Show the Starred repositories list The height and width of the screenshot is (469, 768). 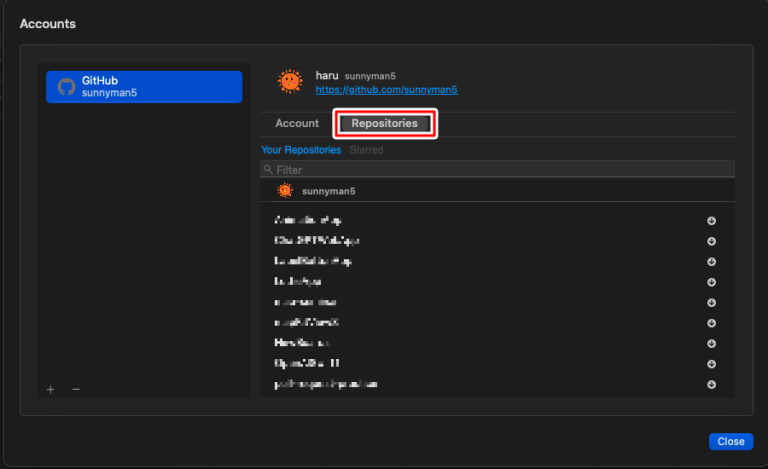[x=366, y=150]
